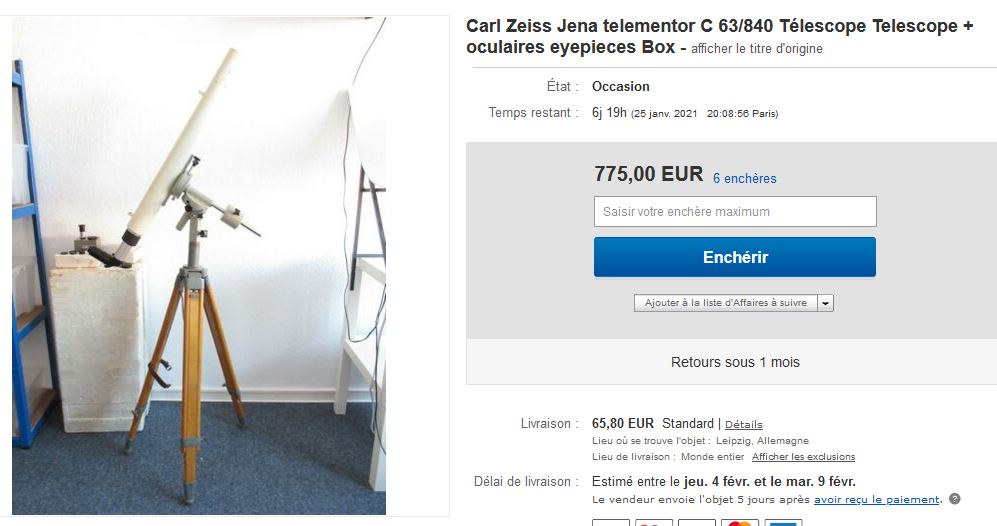This screenshot has width=997, height=526.
Task: Click the 775,00 EUR price
Action: coord(649,174)
